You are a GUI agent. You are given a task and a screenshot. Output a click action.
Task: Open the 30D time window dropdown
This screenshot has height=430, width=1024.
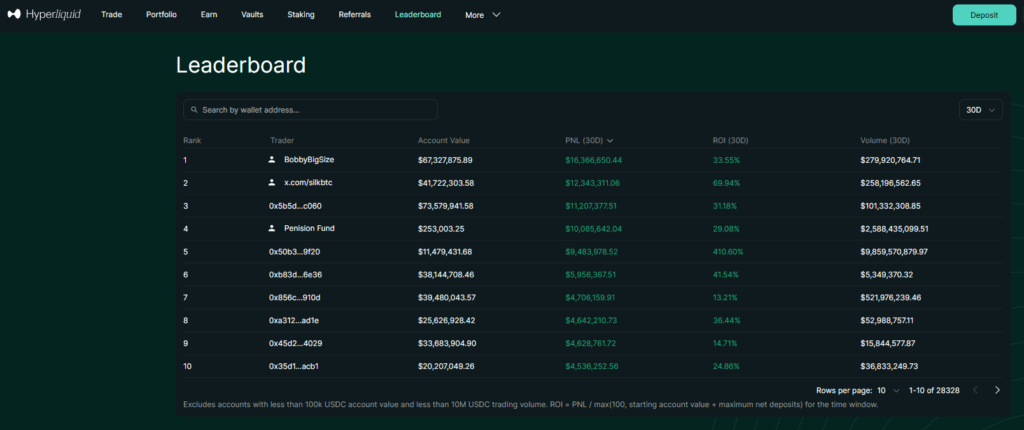tap(980, 110)
